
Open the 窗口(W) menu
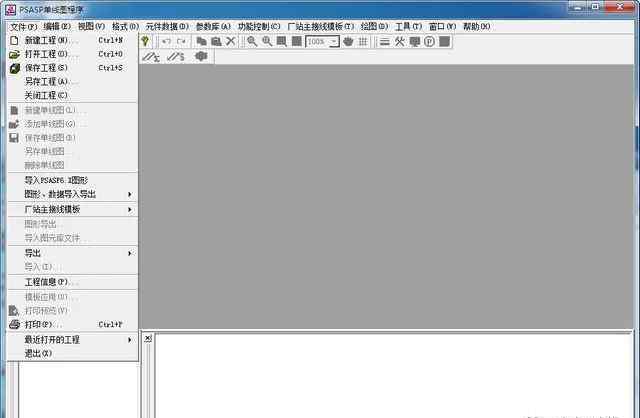(442, 27)
